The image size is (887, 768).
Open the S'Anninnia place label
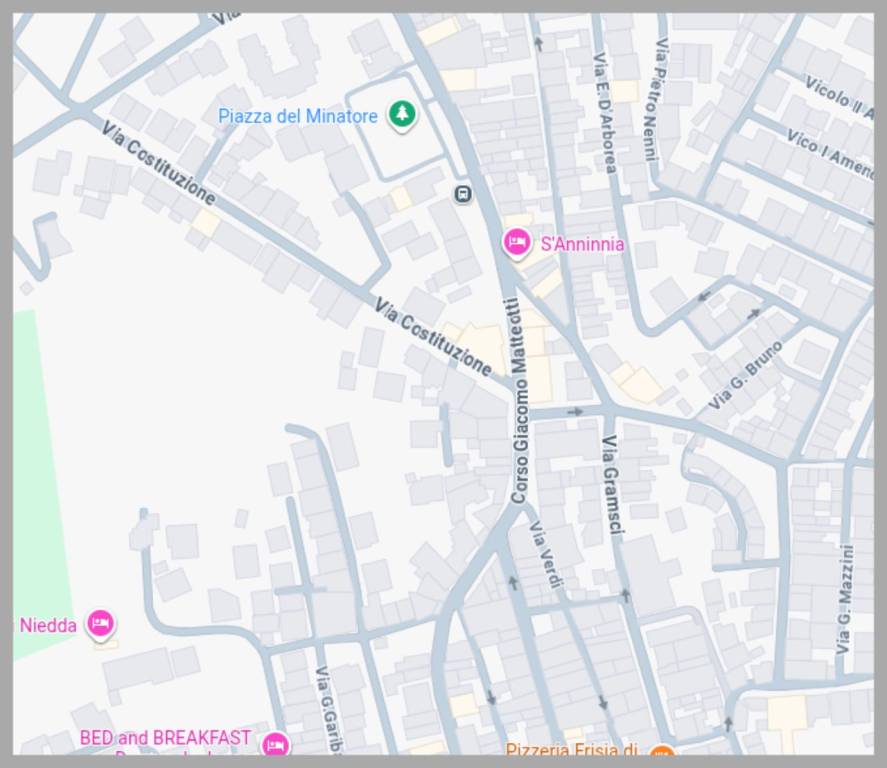582,244
